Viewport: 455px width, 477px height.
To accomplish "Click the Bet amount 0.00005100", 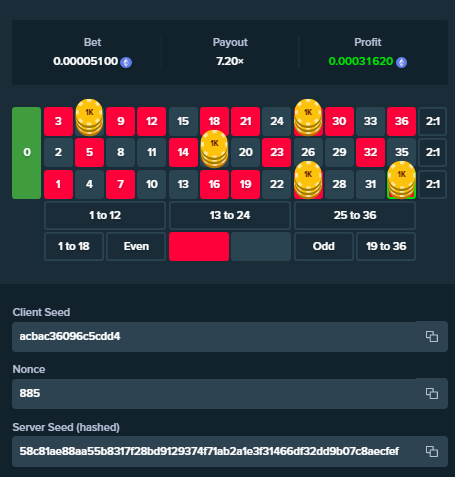I will tap(86, 61).
